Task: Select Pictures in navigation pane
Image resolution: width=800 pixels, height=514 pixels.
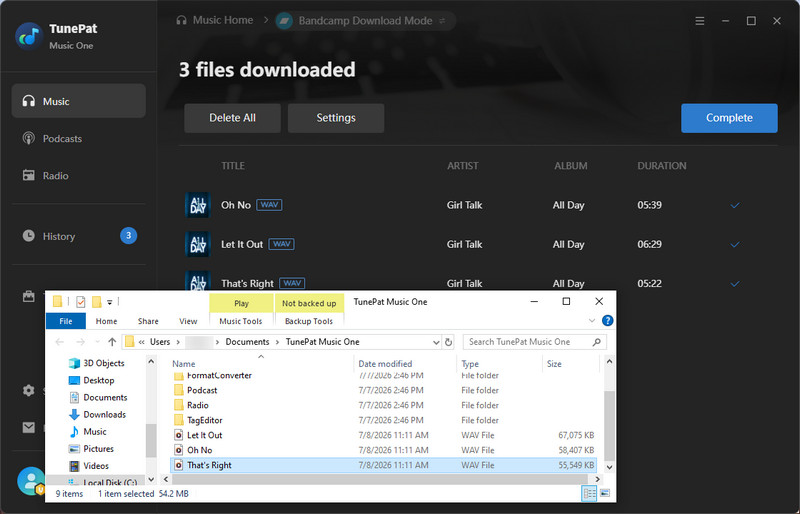Action: pos(91,449)
